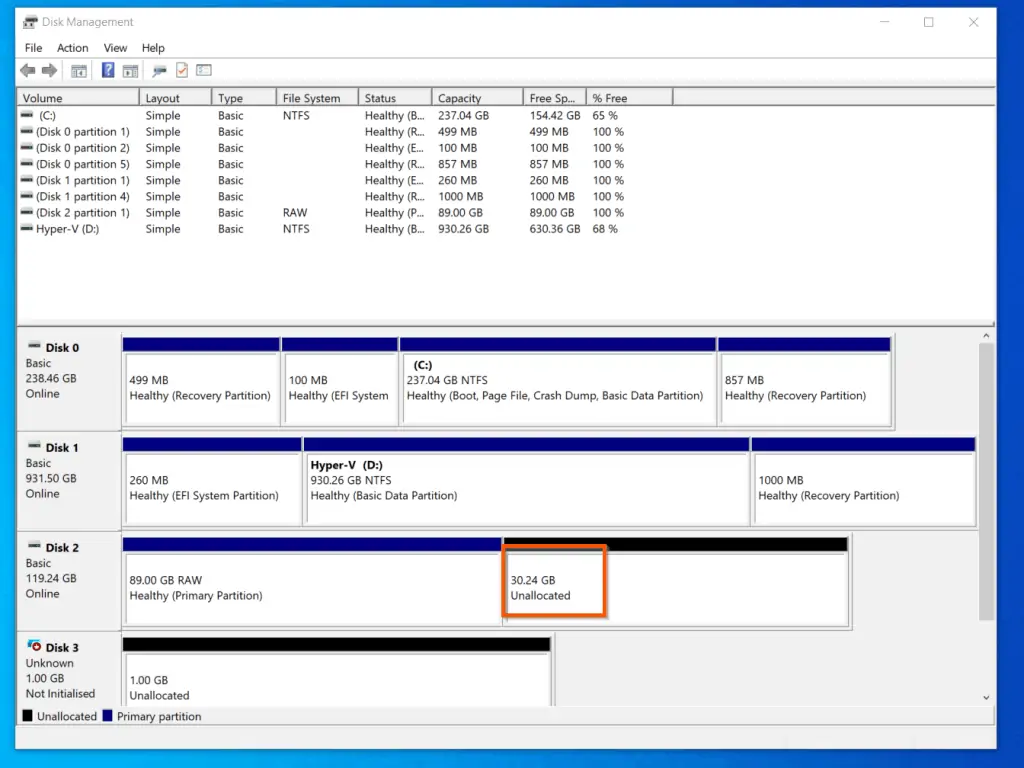Viewport: 1024px width, 768px height.
Task: Click the 237.04 GB capacity cell
Action: pos(463,115)
